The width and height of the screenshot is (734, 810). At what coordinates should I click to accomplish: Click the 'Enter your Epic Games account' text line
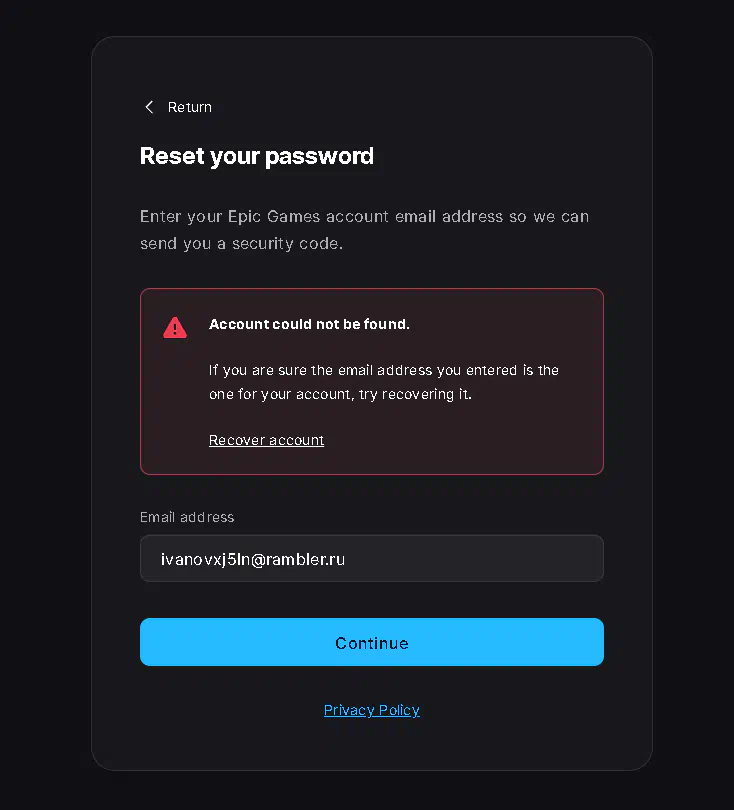click(x=365, y=216)
